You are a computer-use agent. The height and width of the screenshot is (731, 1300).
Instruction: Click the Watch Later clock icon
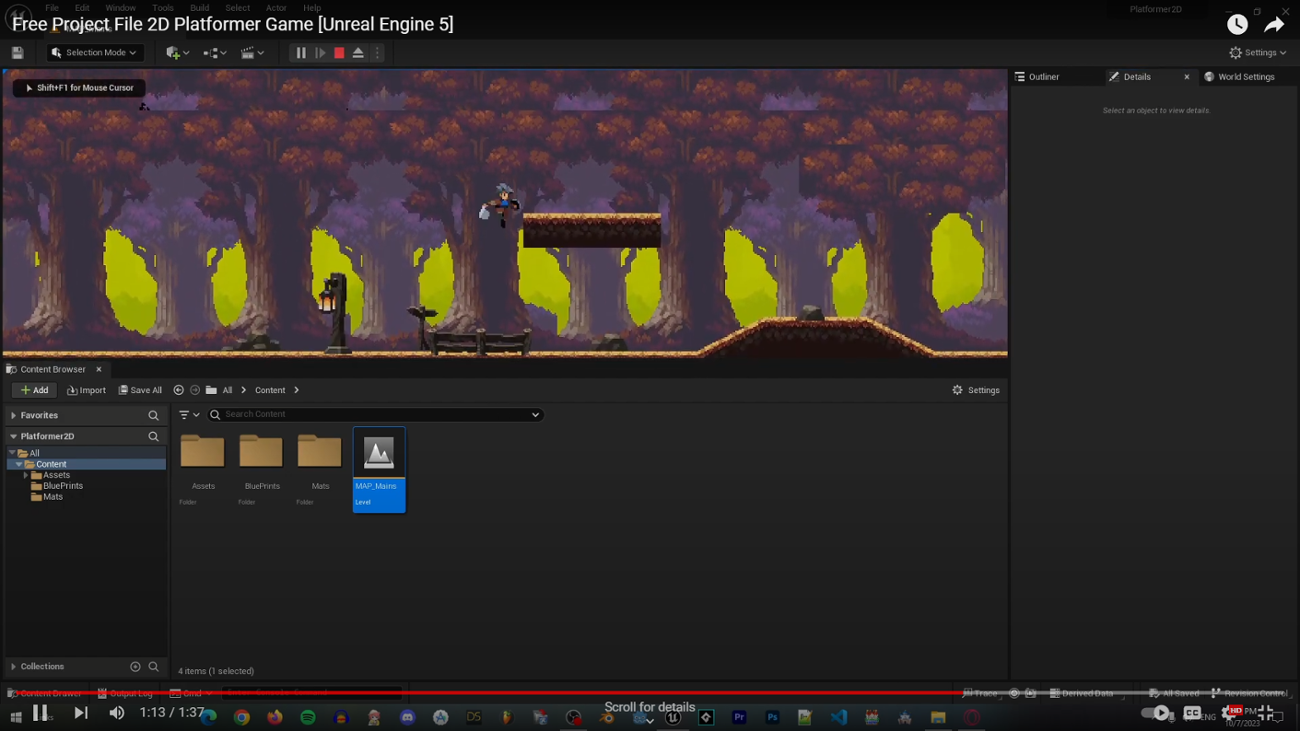[1237, 24]
